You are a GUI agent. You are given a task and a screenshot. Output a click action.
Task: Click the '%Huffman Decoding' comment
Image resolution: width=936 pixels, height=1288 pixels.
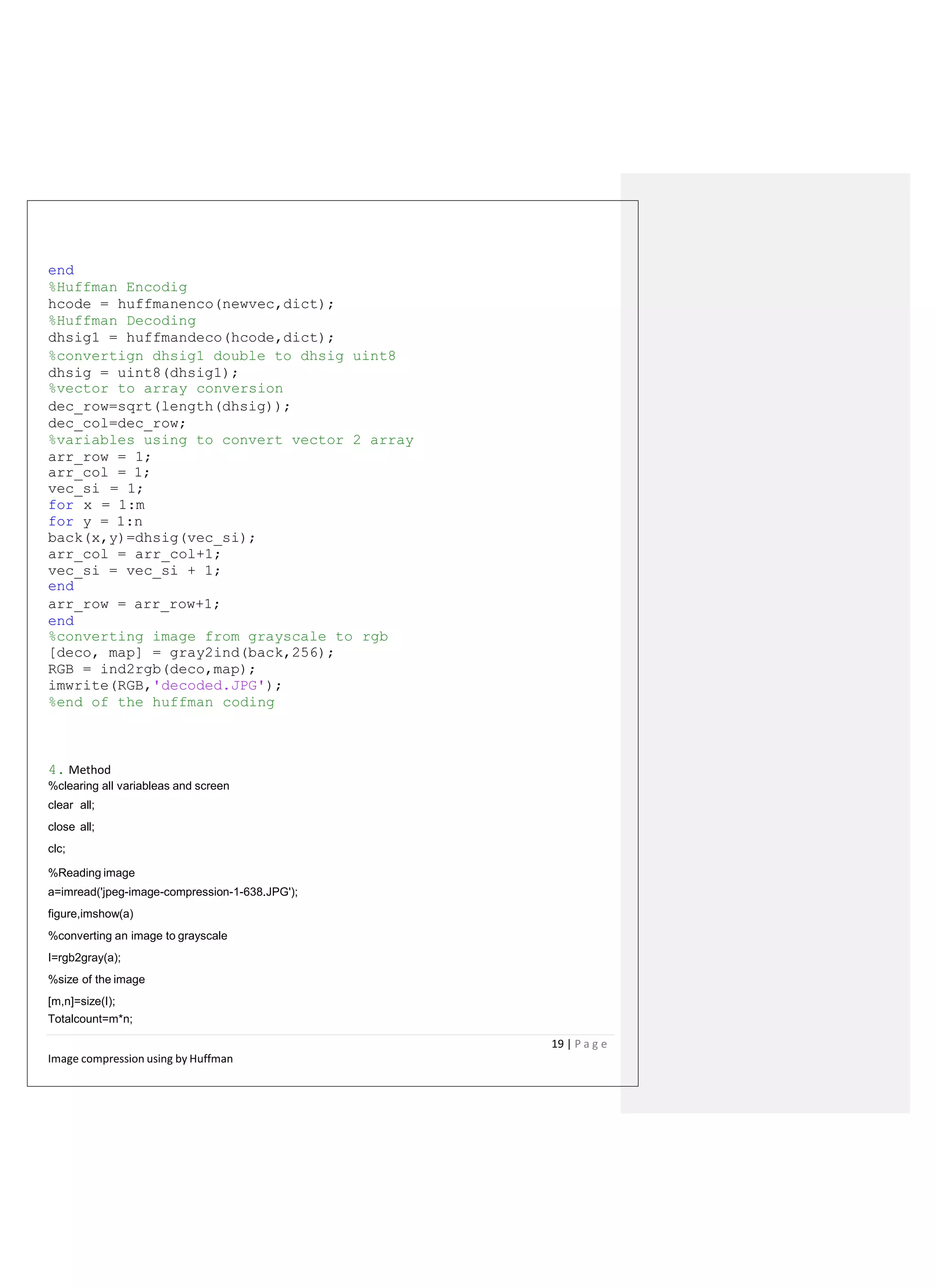122,321
